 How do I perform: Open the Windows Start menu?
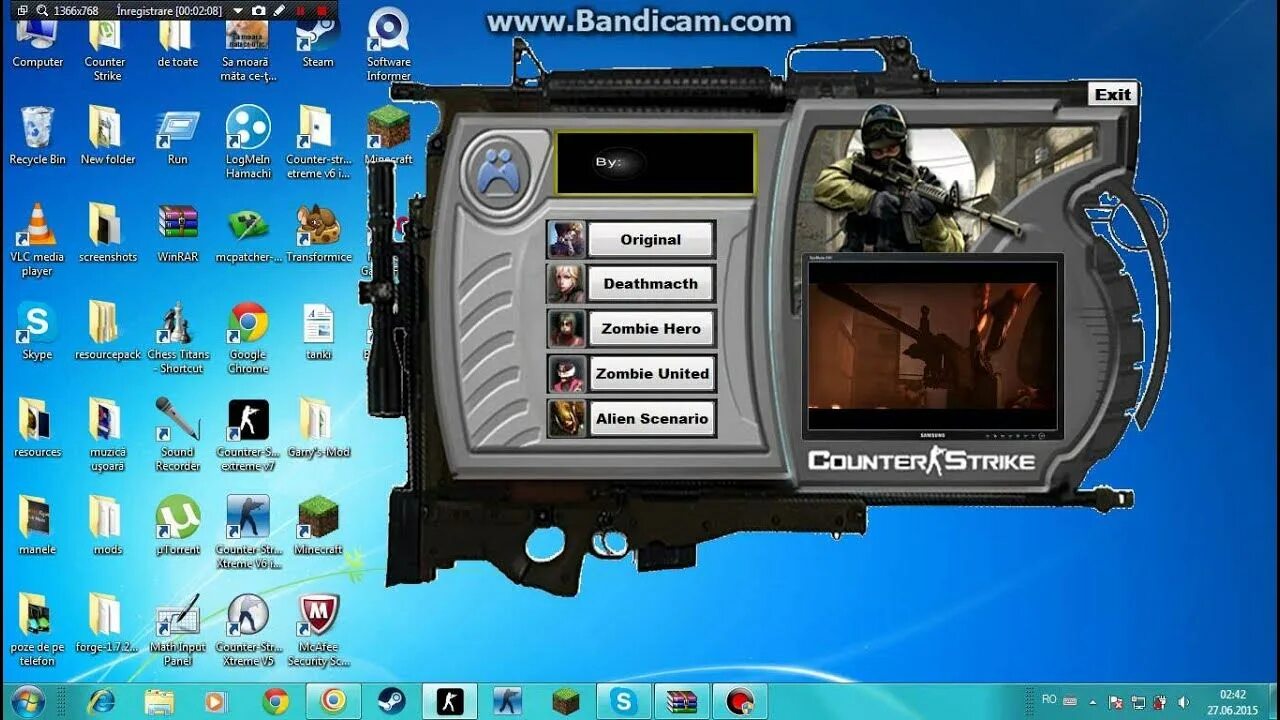(28, 701)
